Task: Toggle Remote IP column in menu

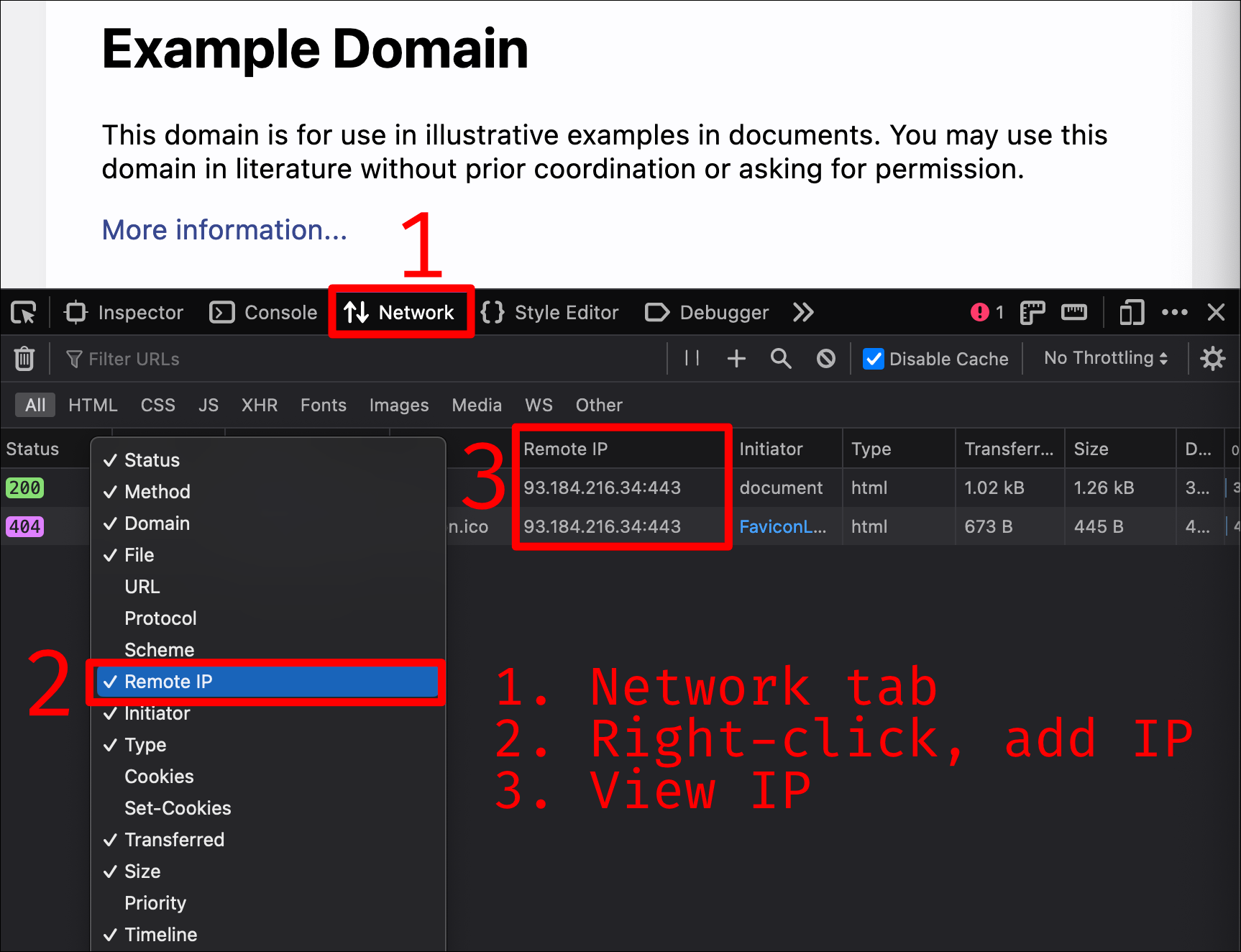Action: (168, 682)
